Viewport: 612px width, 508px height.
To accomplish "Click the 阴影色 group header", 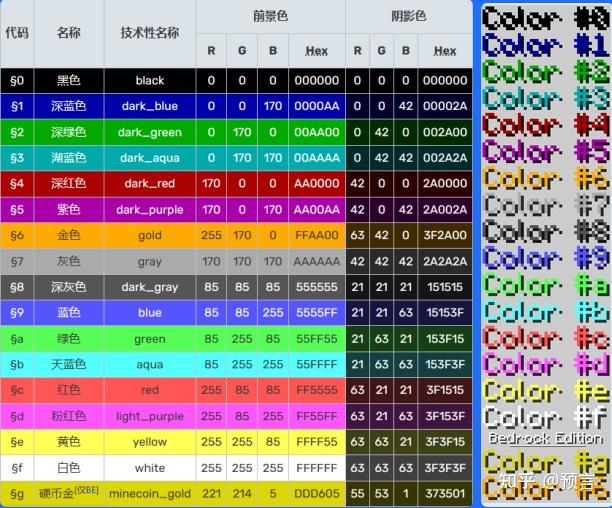I will [x=408, y=16].
